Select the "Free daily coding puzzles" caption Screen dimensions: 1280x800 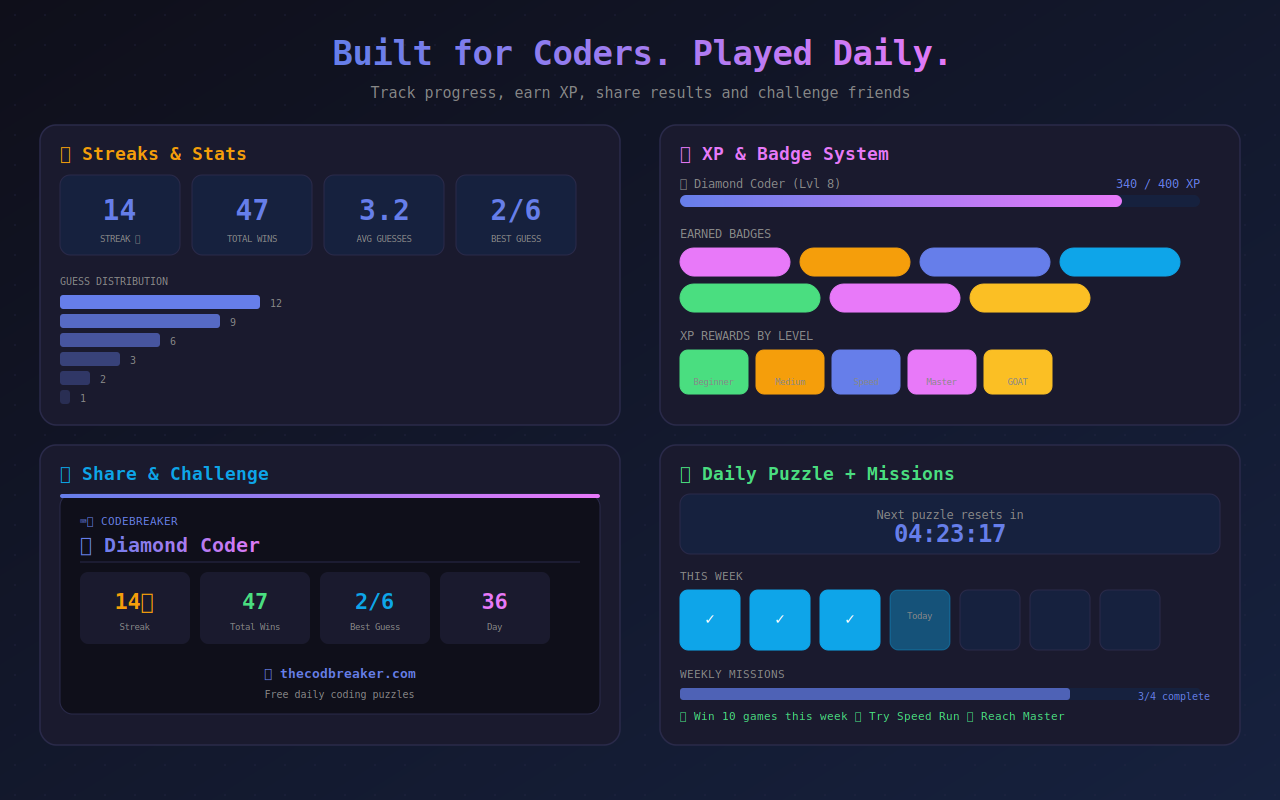click(x=340, y=694)
